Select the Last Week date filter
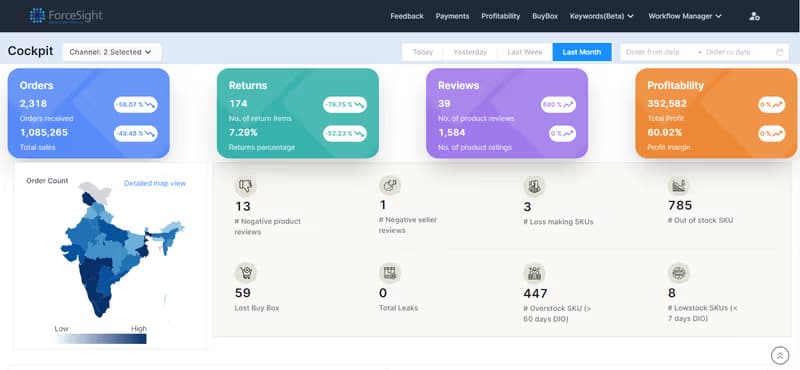Screen dimensions: 800x370 pyautogui.click(x=525, y=52)
